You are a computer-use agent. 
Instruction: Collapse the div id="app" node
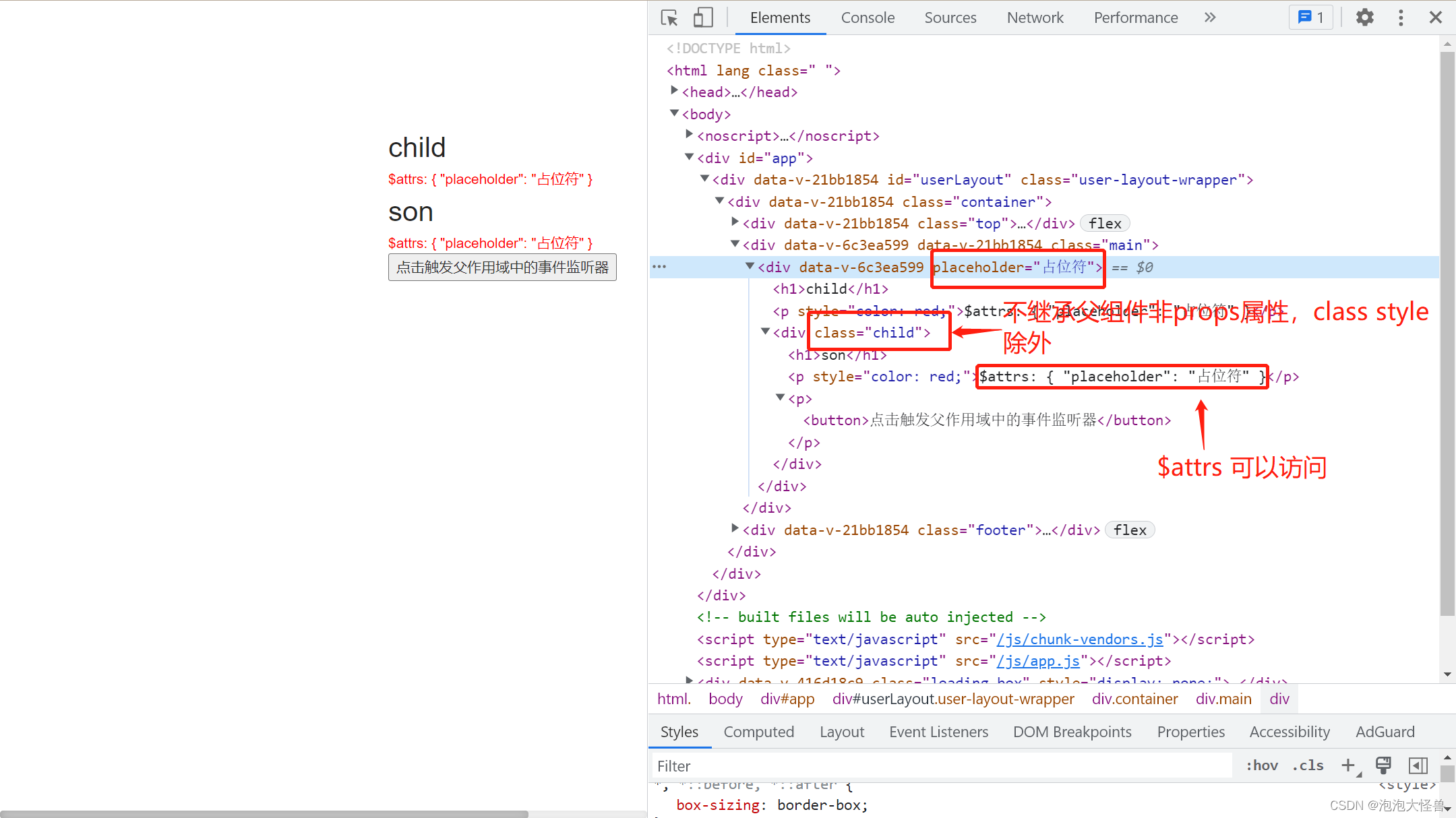pos(689,157)
